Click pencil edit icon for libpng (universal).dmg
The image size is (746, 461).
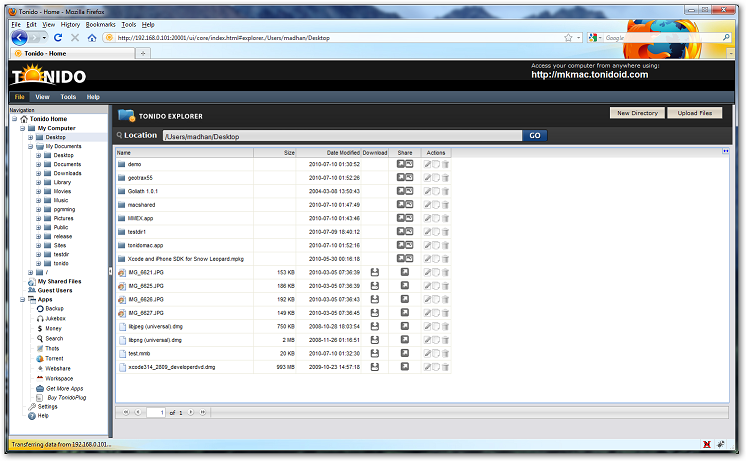428,340
